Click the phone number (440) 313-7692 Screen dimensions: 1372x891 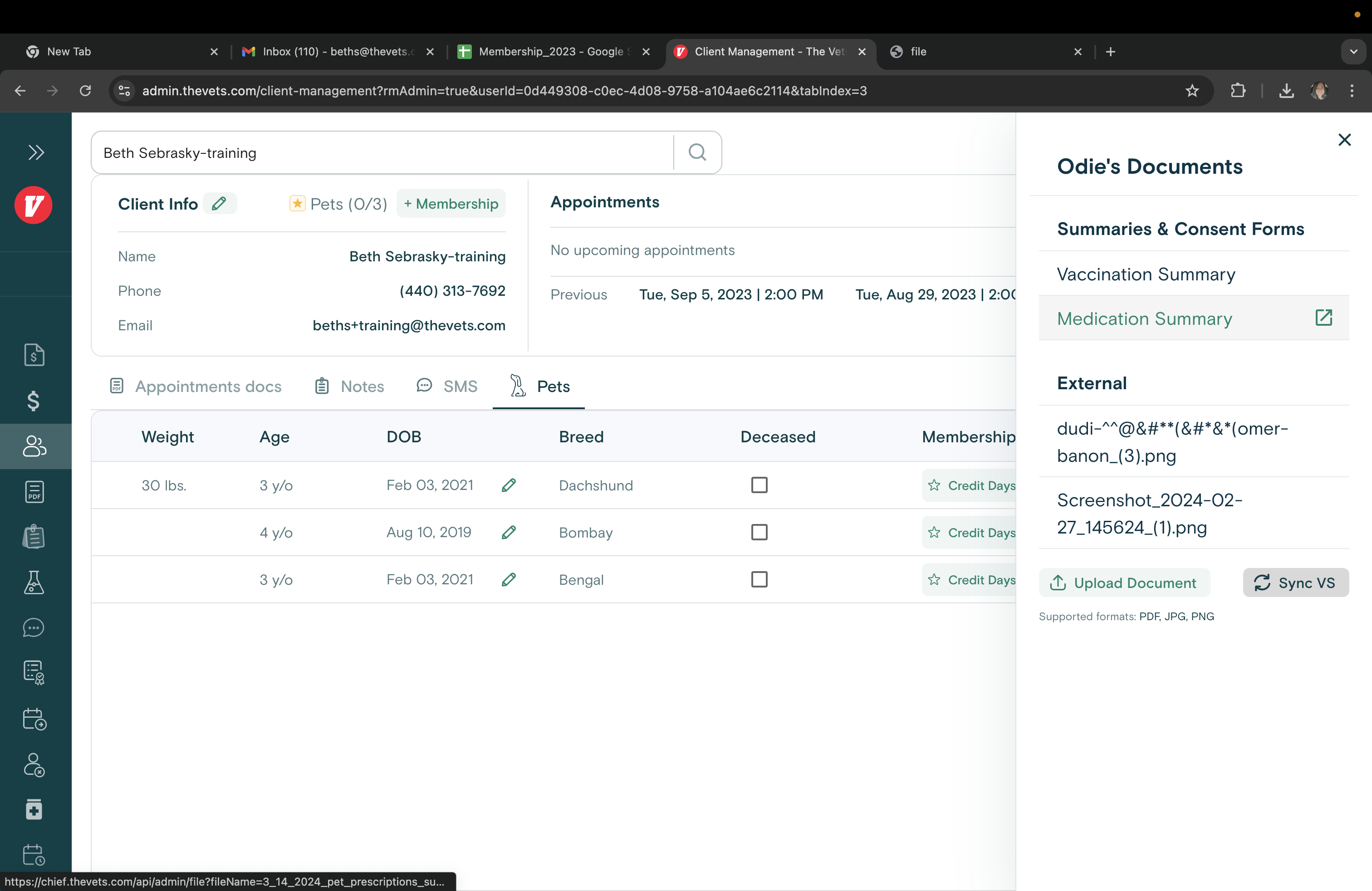(452, 291)
